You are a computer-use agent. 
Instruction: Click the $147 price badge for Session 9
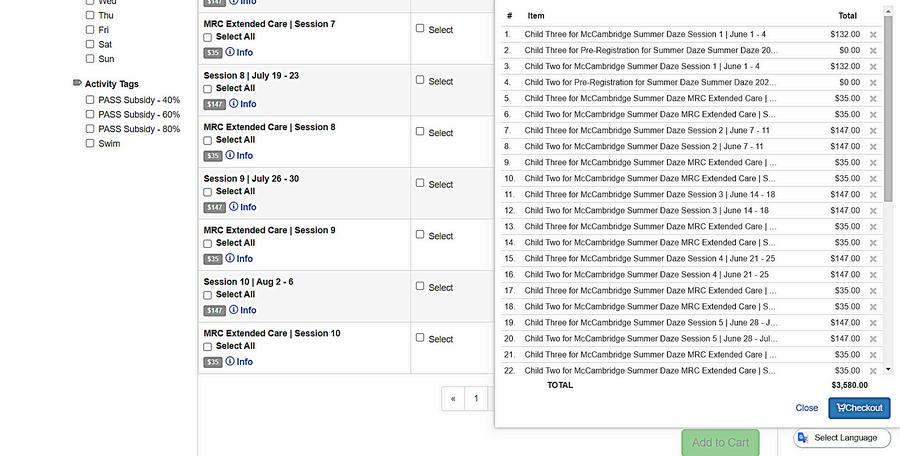coord(215,207)
